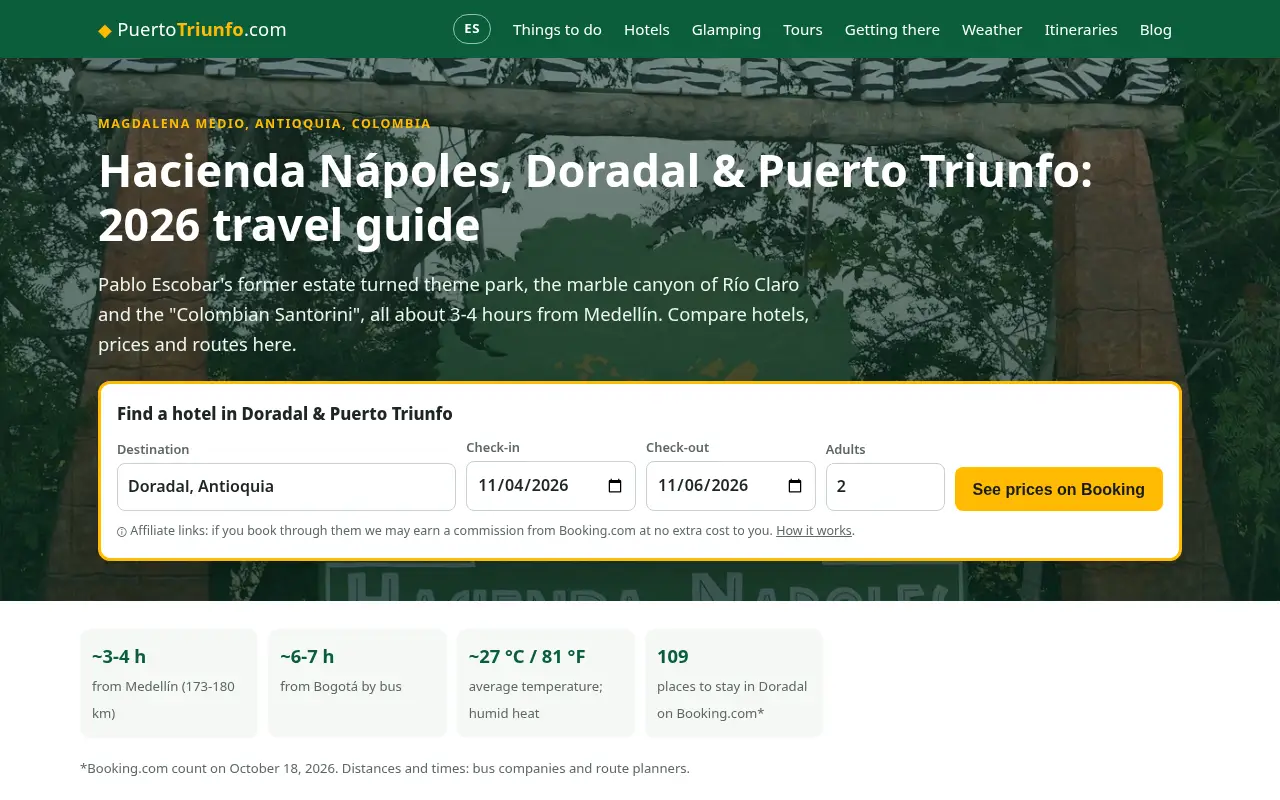This screenshot has width=1280, height=800.
Task: Click the affiliate info circle icon
Action: 122,532
